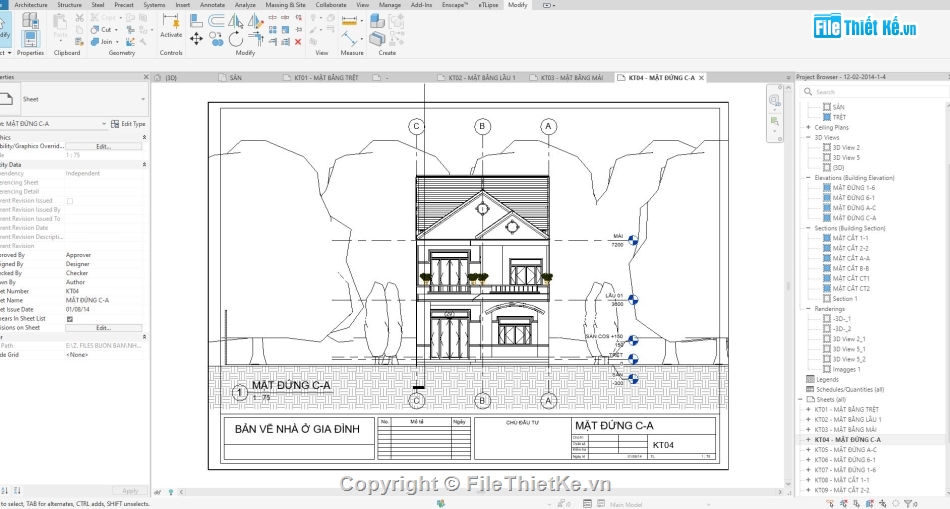Use the Mirror Draw Axis tool

point(256,21)
